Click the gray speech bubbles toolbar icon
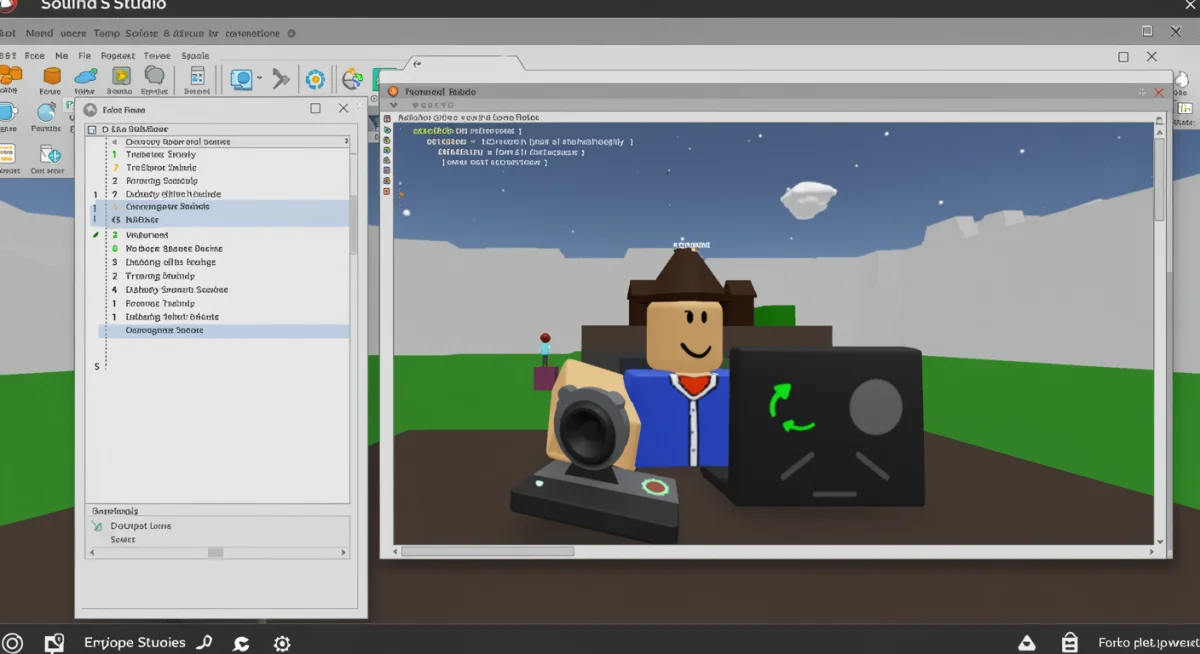Viewport: 1200px width, 654px height. click(154, 75)
